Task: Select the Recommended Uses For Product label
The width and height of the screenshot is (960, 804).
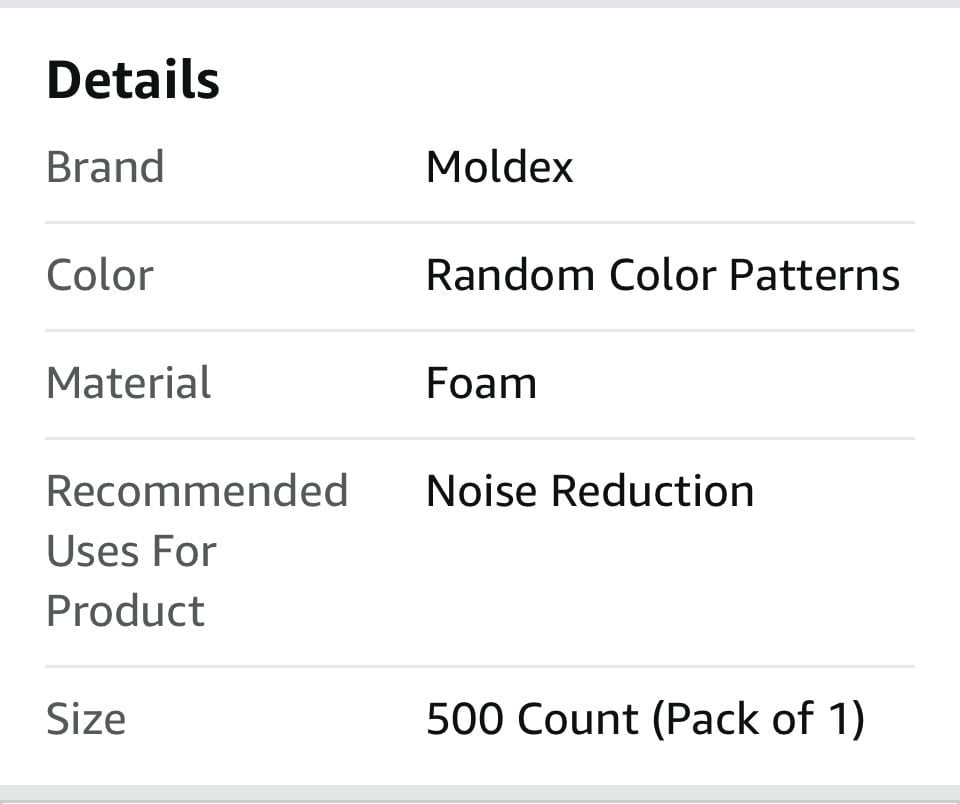Action: coord(197,550)
